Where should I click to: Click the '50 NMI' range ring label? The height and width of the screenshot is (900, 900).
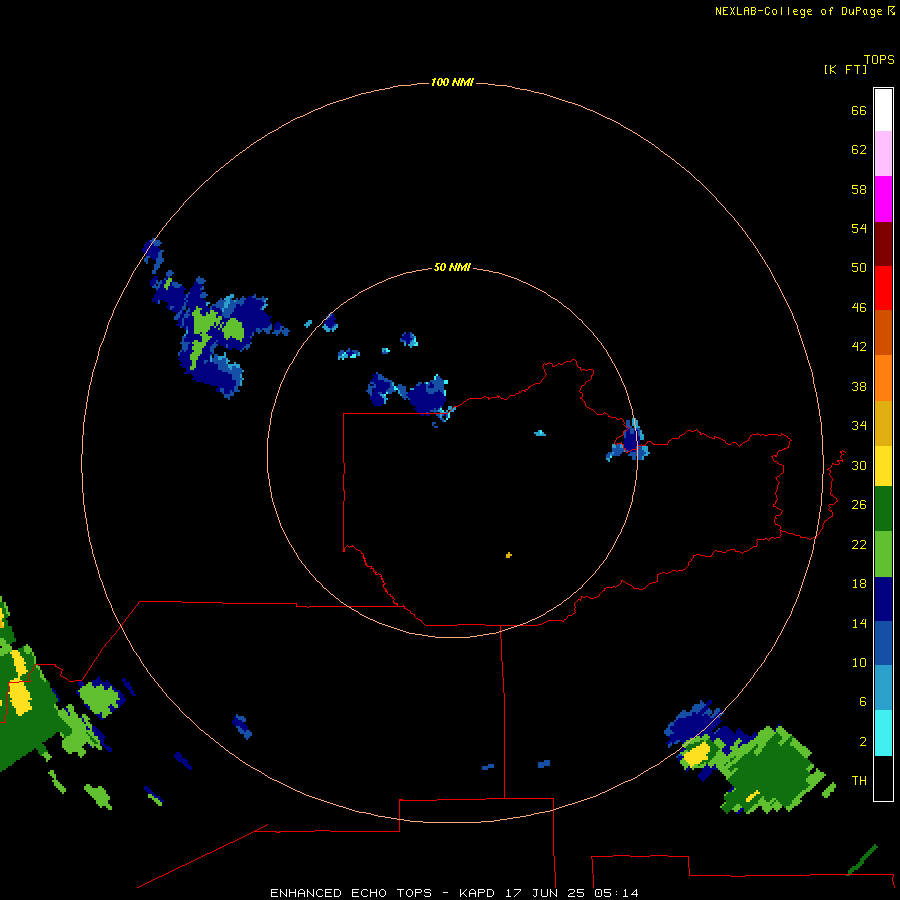click(x=452, y=267)
